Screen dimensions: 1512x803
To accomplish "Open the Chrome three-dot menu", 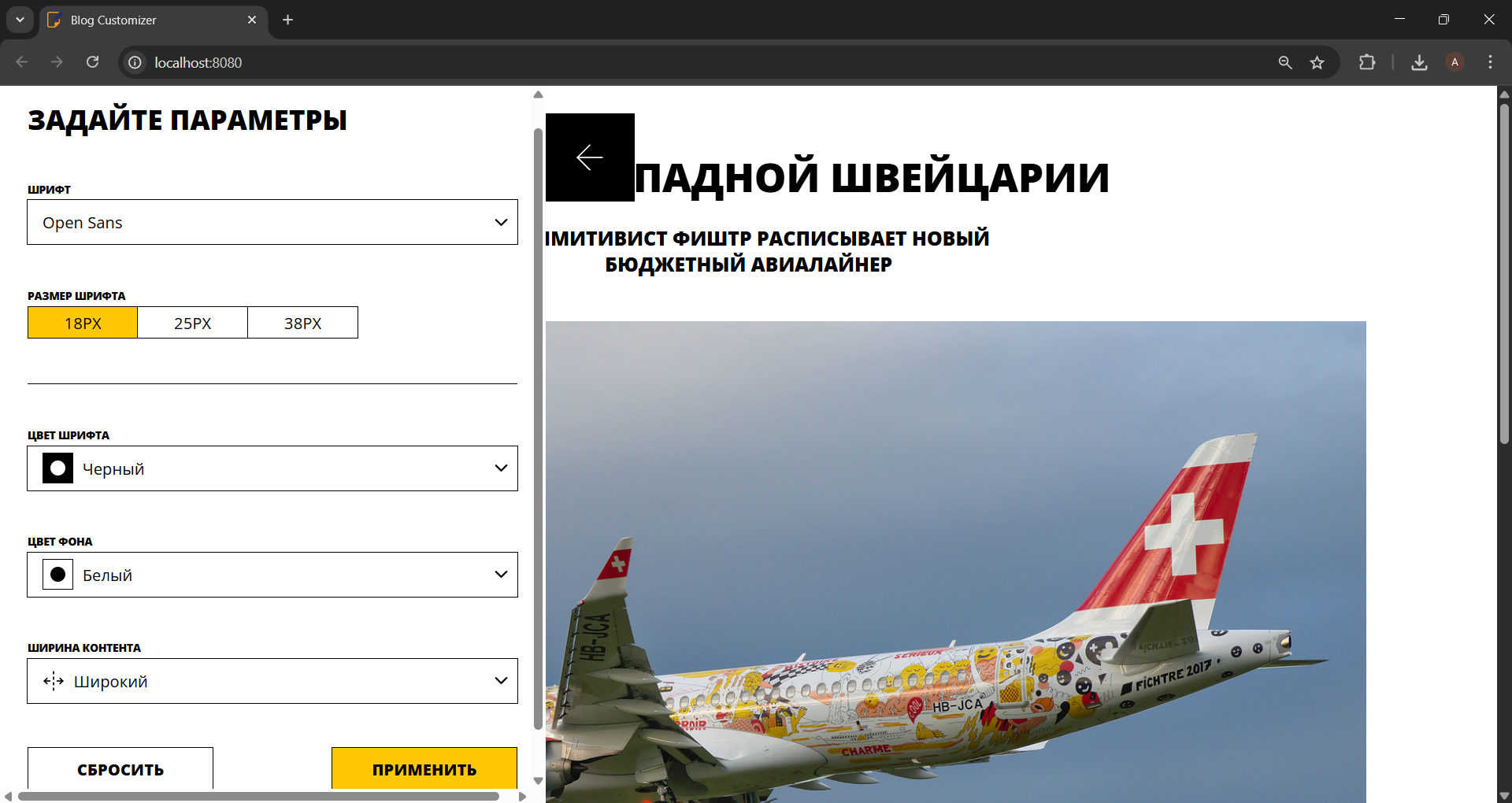I will click(1490, 62).
